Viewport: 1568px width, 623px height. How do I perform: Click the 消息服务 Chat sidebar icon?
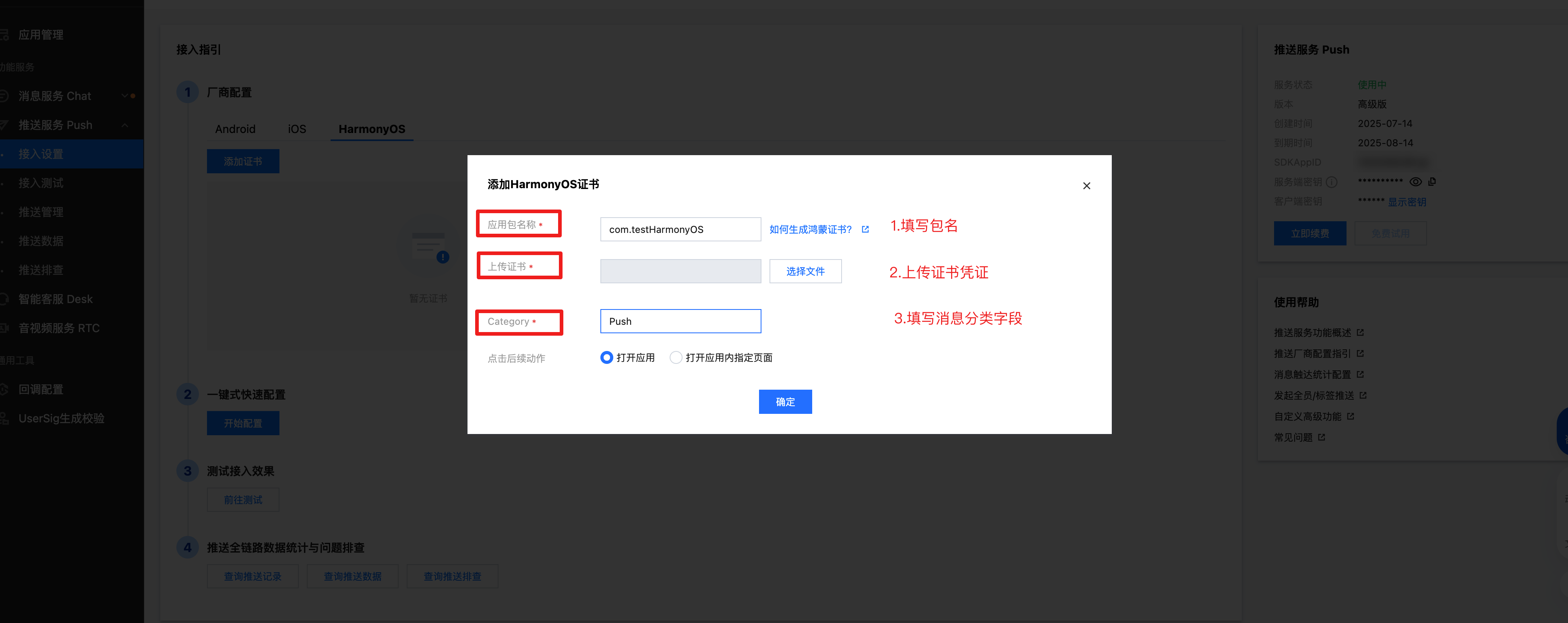[4, 96]
